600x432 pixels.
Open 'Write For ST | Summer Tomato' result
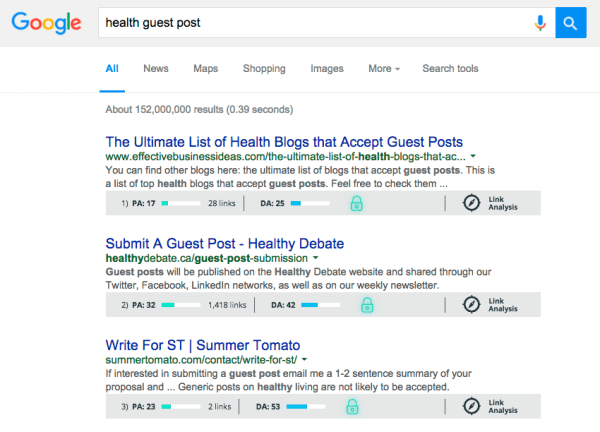[x=203, y=345]
